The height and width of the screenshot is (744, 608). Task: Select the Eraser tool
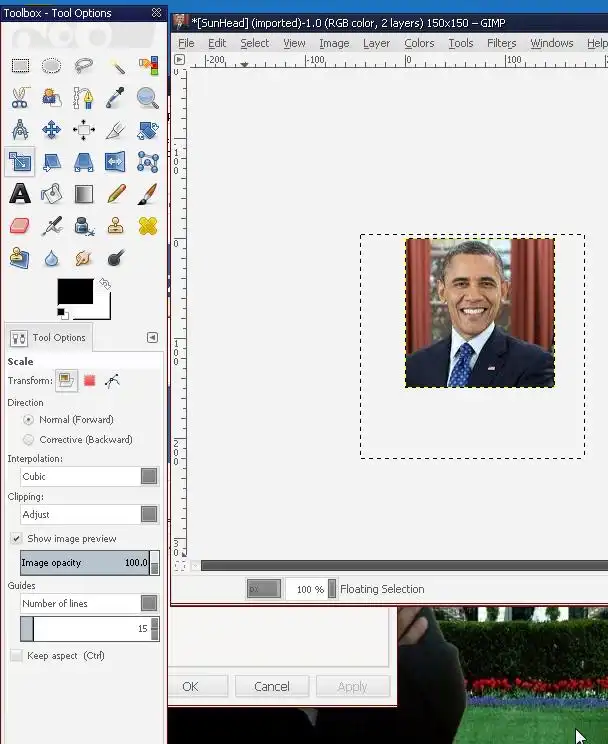20,226
